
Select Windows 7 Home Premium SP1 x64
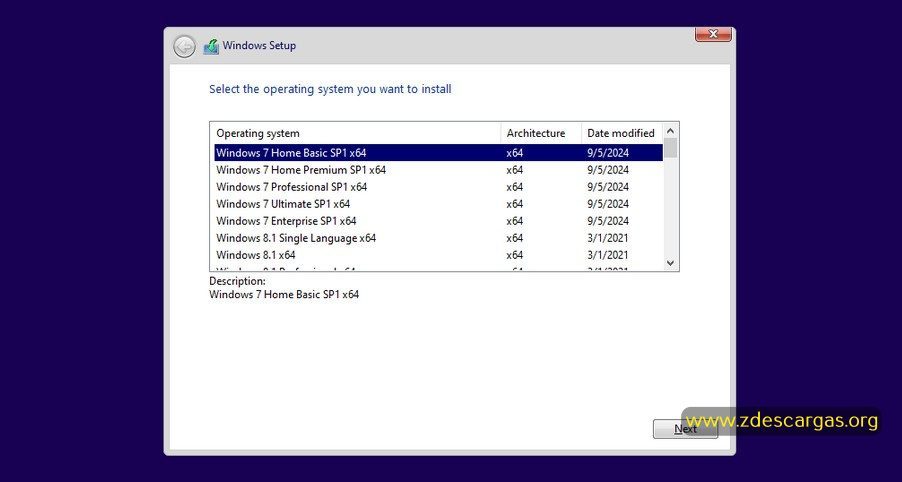[438, 170]
